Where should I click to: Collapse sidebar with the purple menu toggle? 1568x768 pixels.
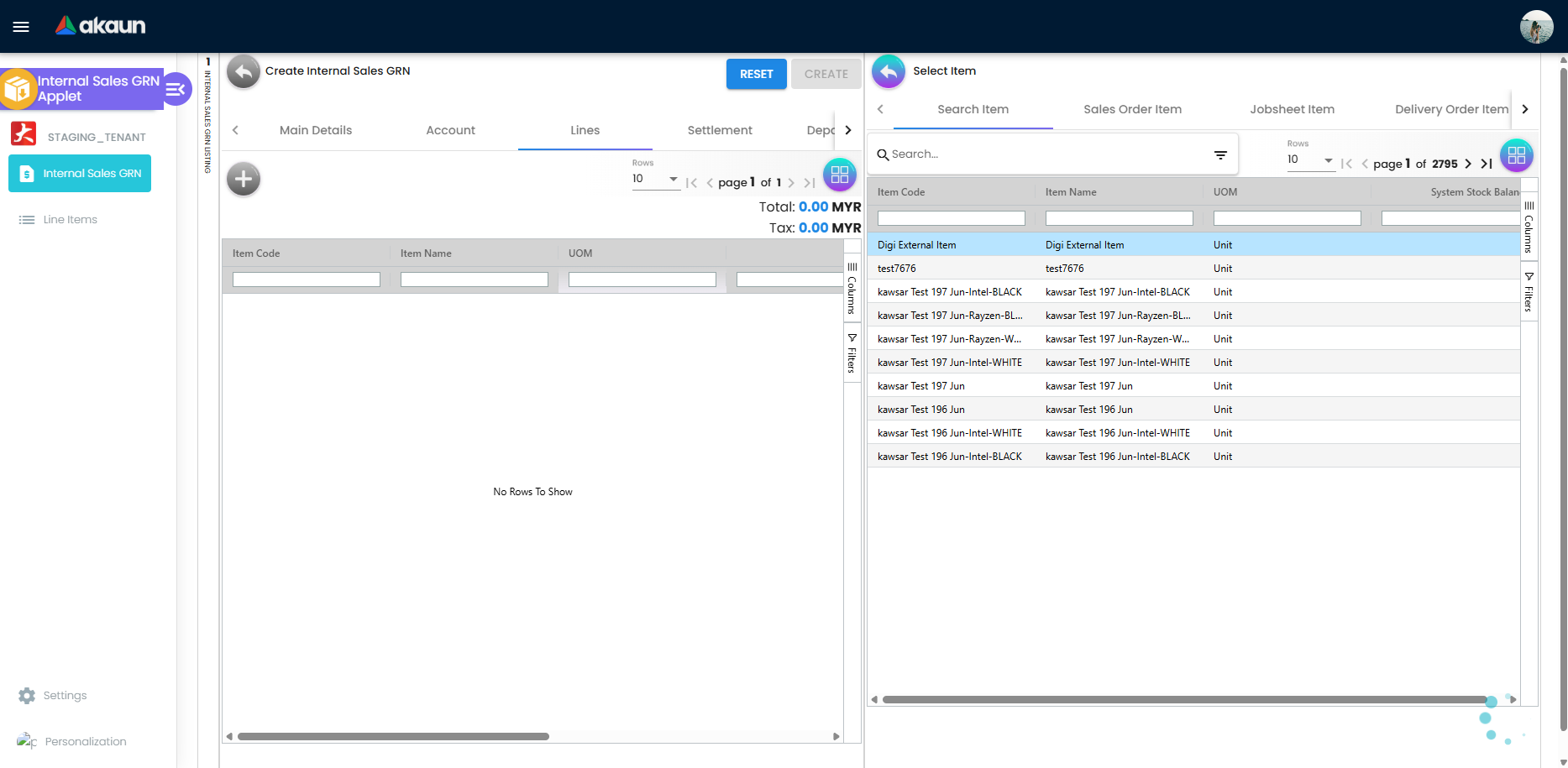(176, 89)
